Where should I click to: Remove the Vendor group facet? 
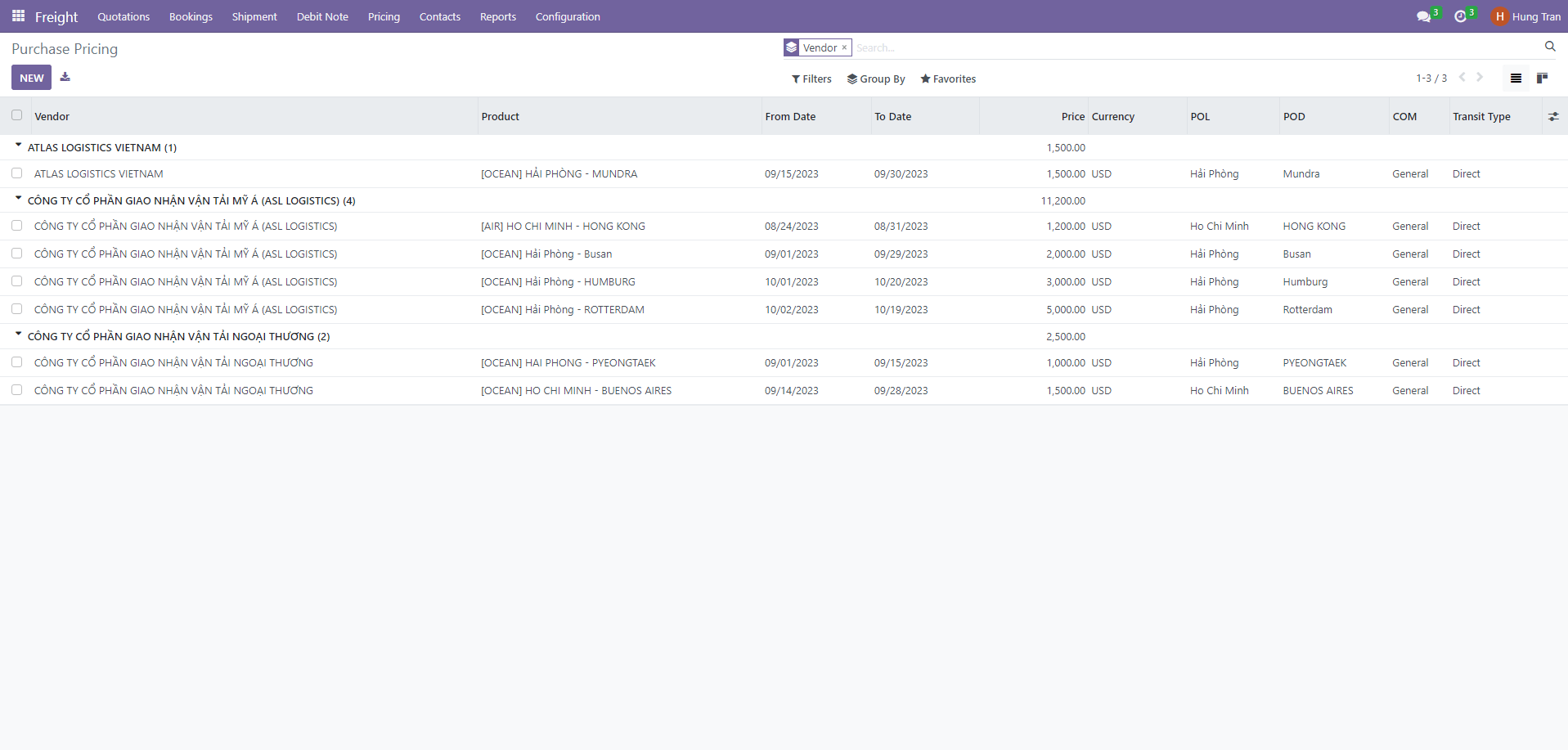[844, 47]
